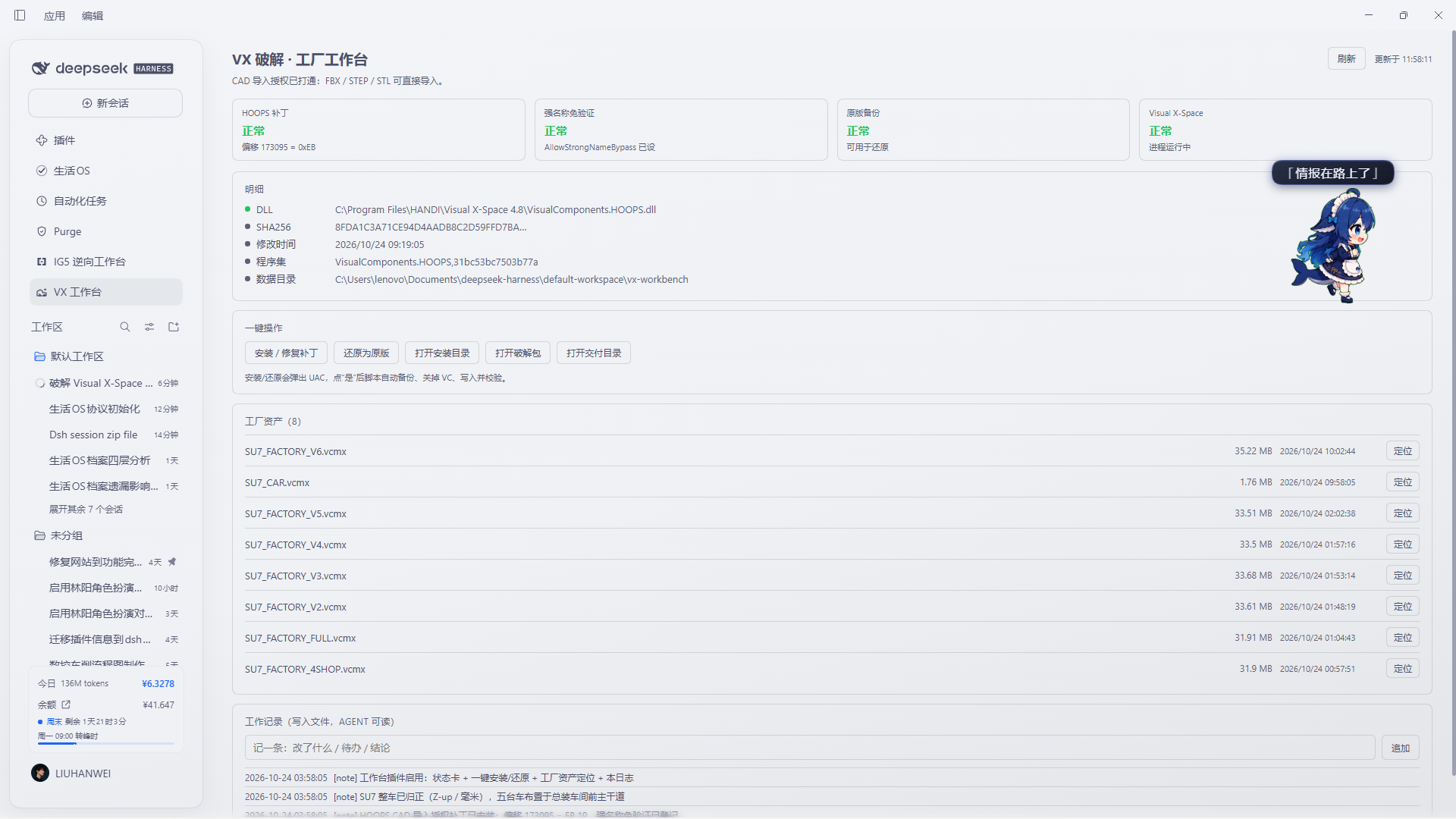
Task: Click the 自动化任务 clock icon
Action: click(42, 201)
